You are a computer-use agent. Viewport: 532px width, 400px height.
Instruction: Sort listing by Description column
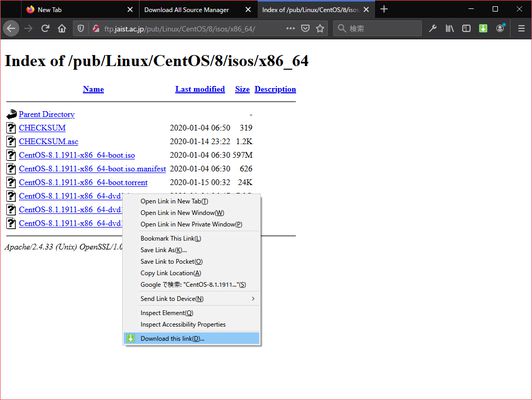275,89
